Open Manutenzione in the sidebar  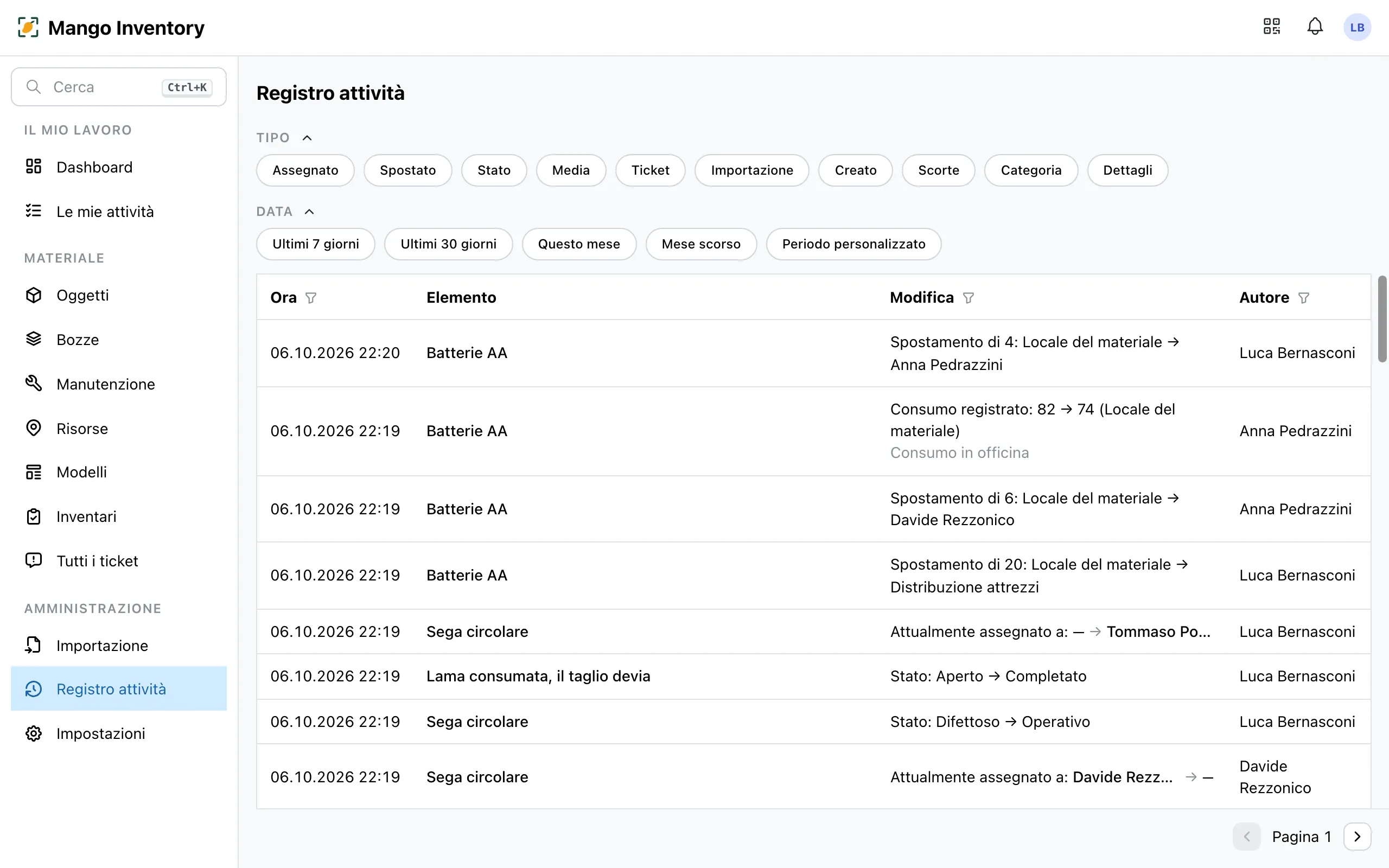click(x=119, y=384)
